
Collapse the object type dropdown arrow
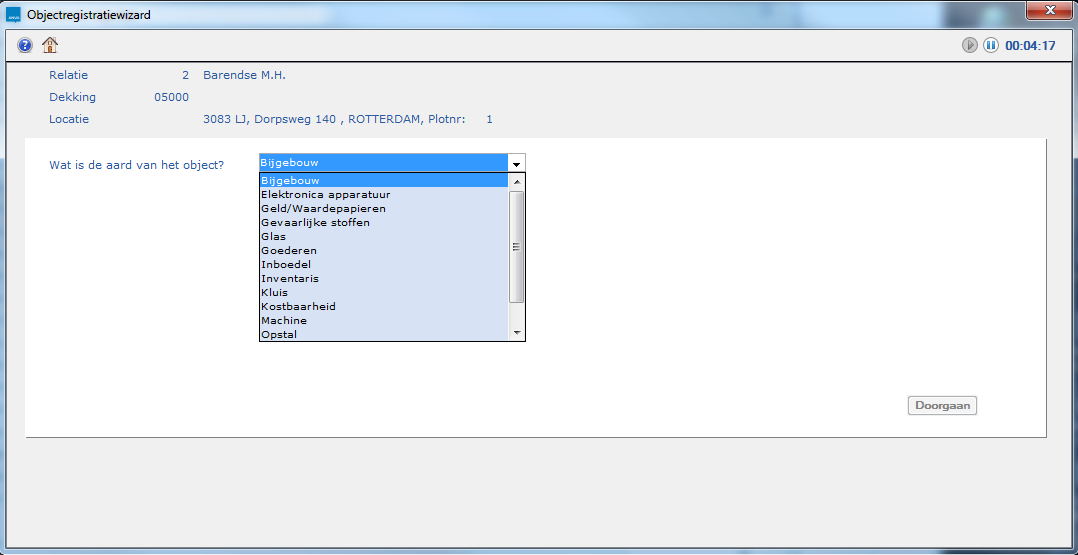point(516,163)
